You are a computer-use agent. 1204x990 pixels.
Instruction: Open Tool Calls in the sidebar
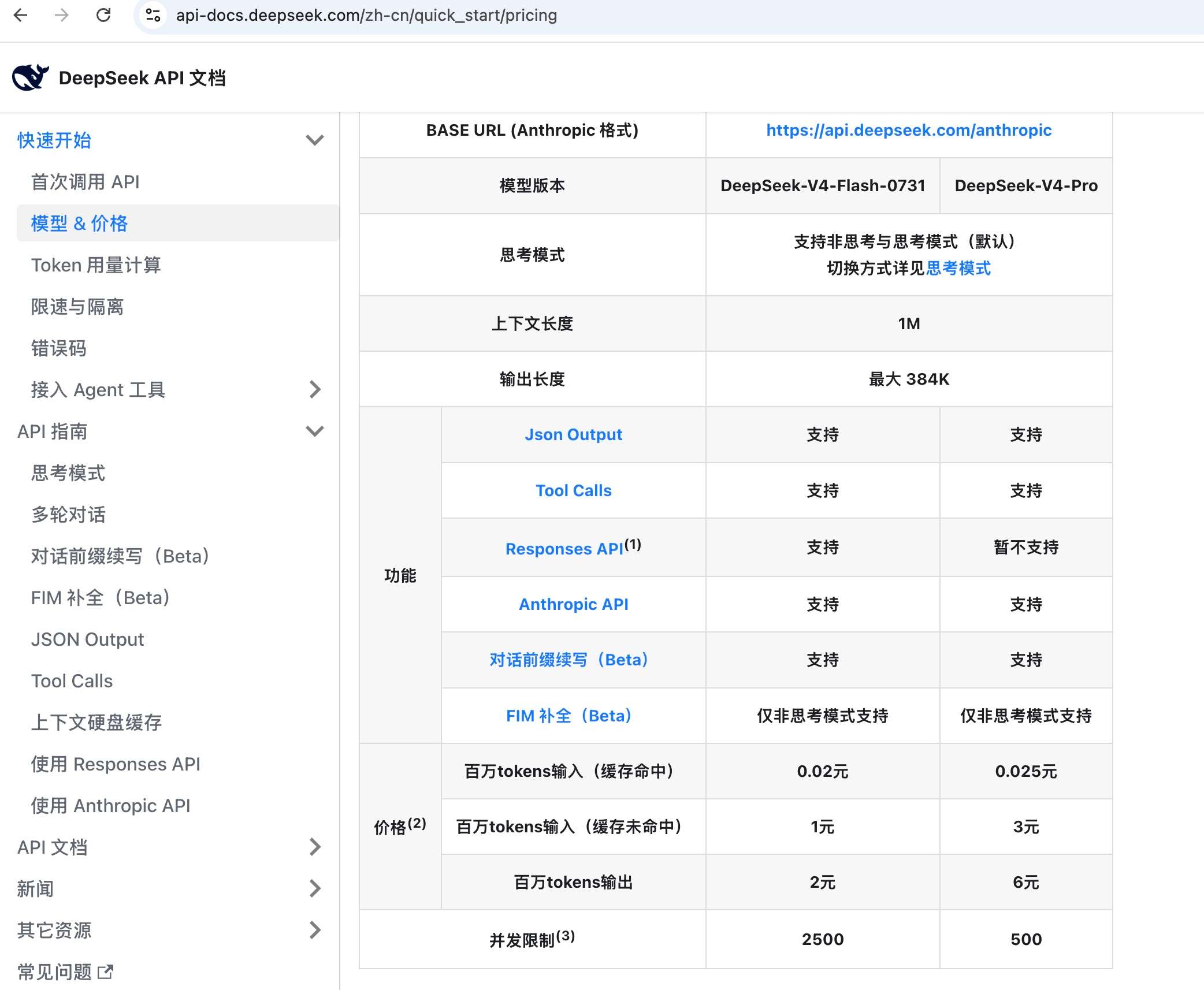[72, 681]
